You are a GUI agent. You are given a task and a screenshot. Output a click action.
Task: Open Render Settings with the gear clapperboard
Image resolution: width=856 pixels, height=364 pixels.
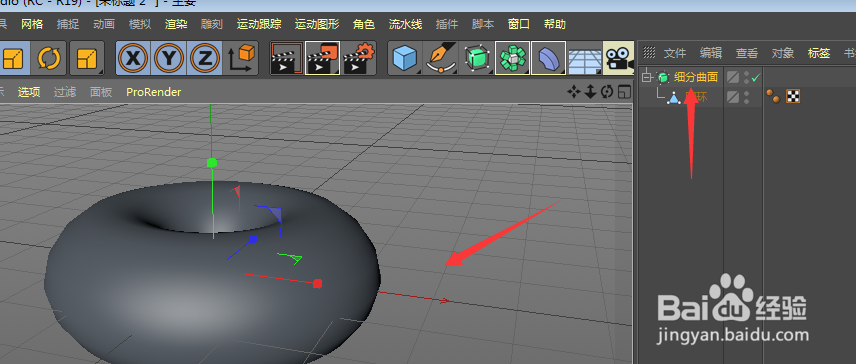click(359, 58)
